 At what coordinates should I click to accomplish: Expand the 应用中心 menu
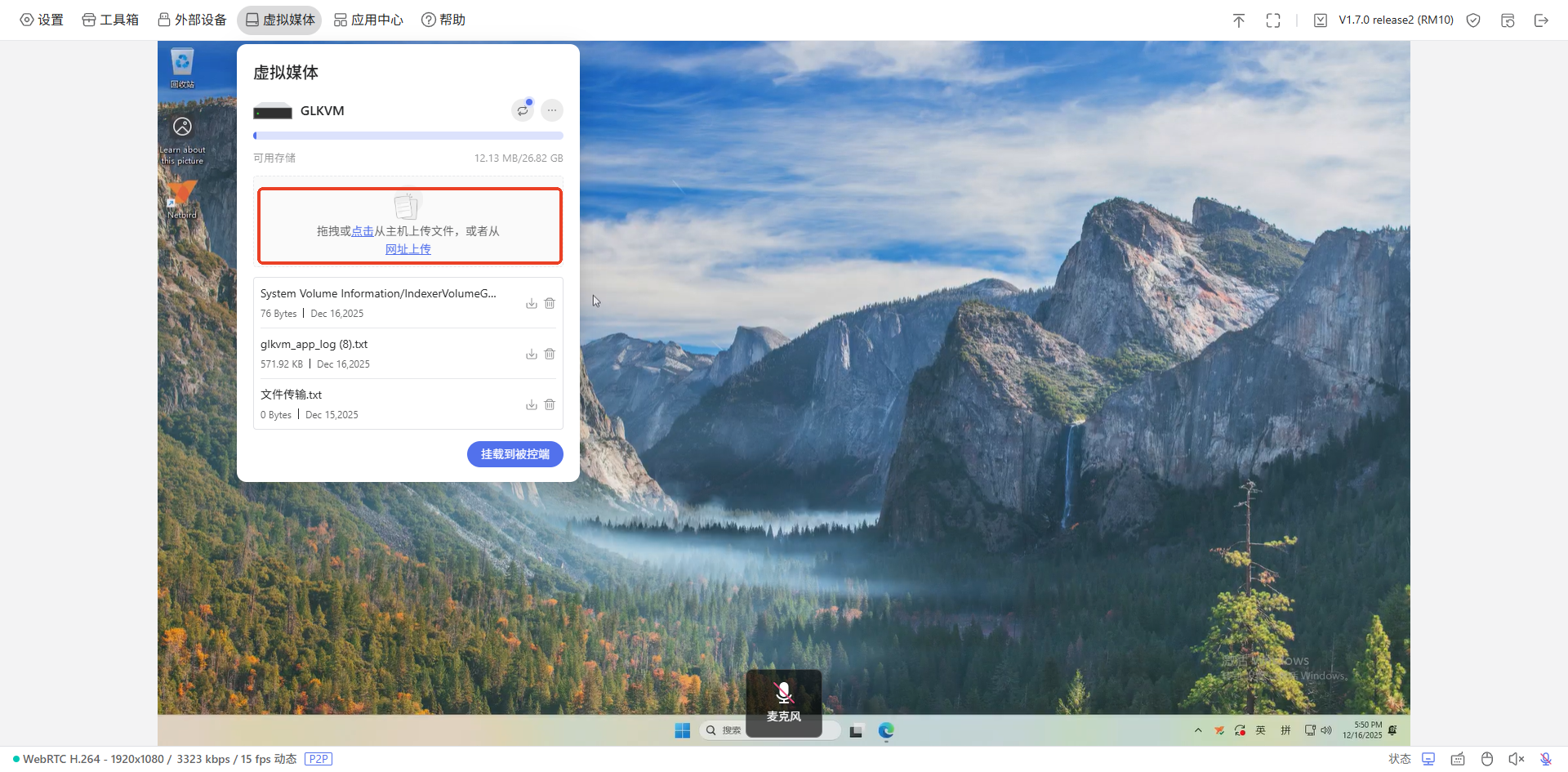click(x=368, y=20)
